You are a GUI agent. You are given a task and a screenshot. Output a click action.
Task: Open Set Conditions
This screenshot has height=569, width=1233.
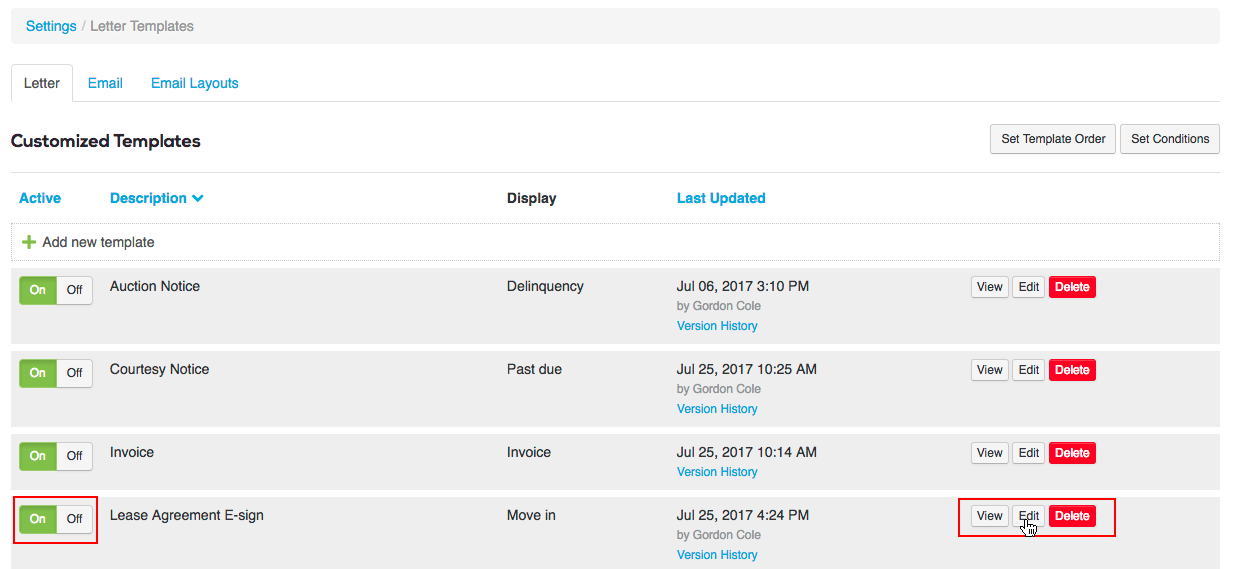pyautogui.click(x=1170, y=139)
